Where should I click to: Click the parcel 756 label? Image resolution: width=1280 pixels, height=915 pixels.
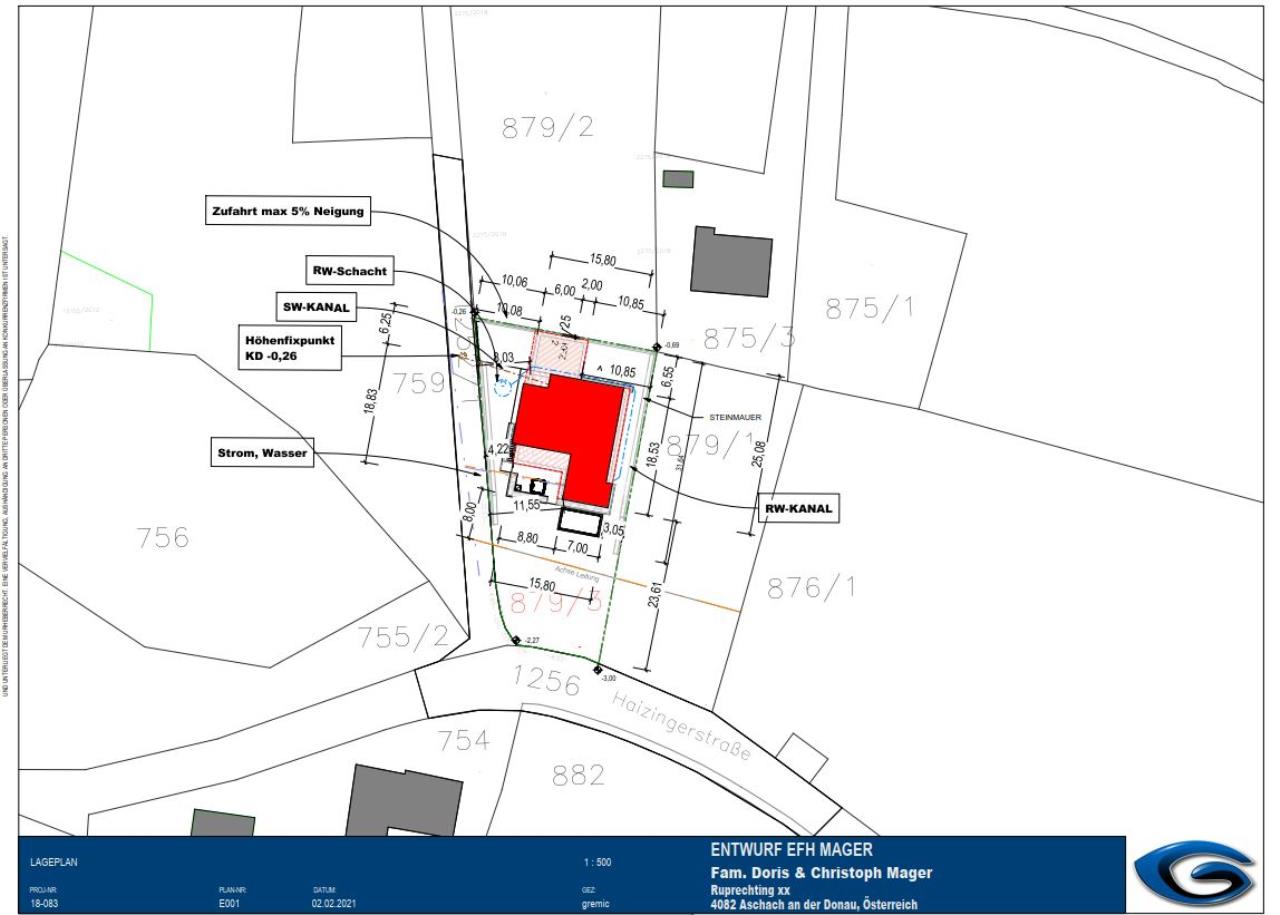[x=163, y=538]
